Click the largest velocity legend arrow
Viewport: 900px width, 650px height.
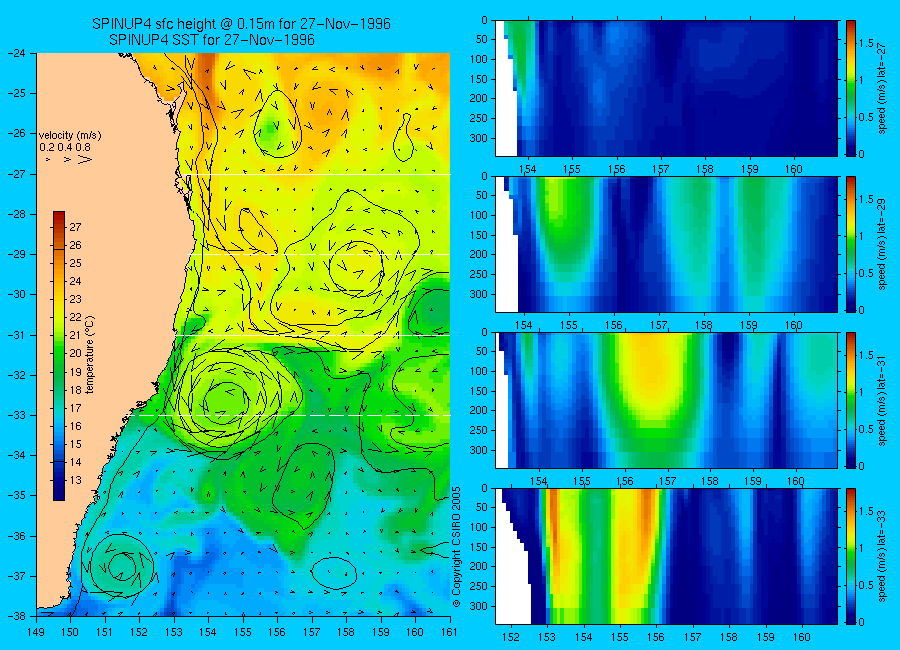coord(85,160)
